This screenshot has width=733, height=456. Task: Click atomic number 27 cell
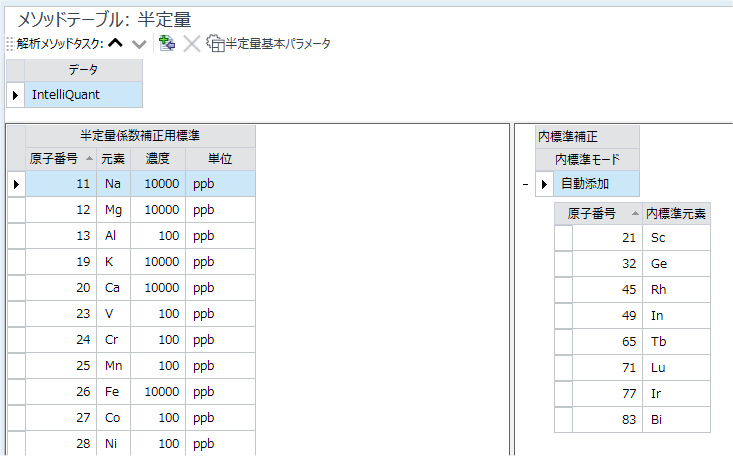point(61,417)
